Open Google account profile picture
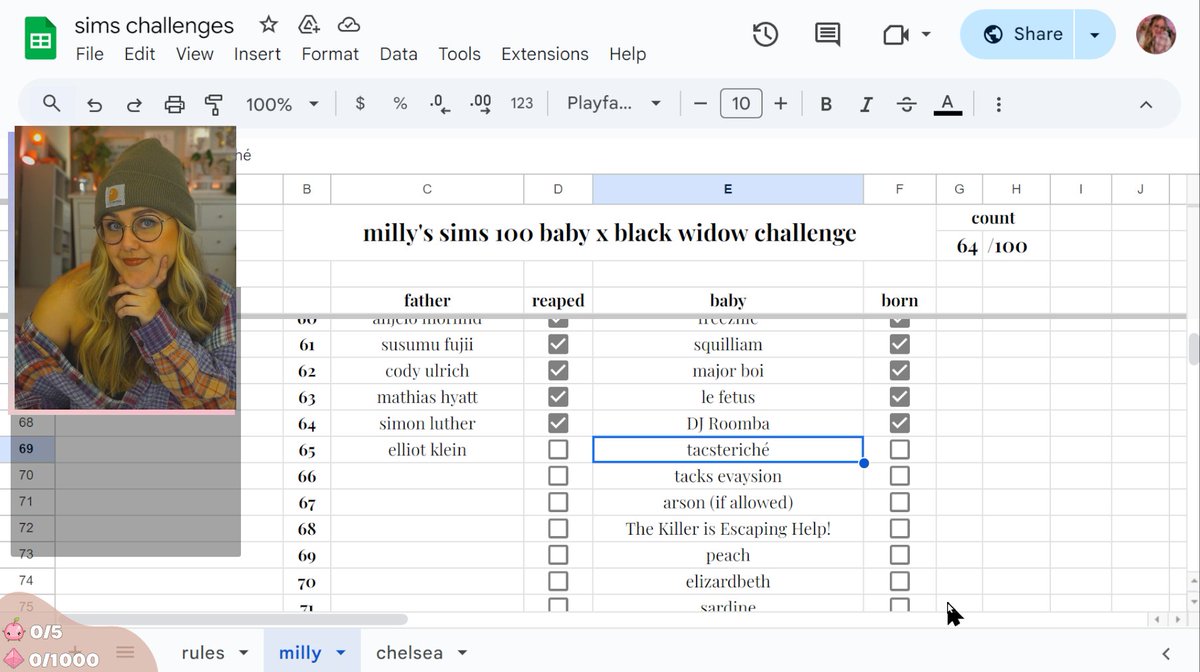The width and height of the screenshot is (1200, 672). click(1156, 35)
